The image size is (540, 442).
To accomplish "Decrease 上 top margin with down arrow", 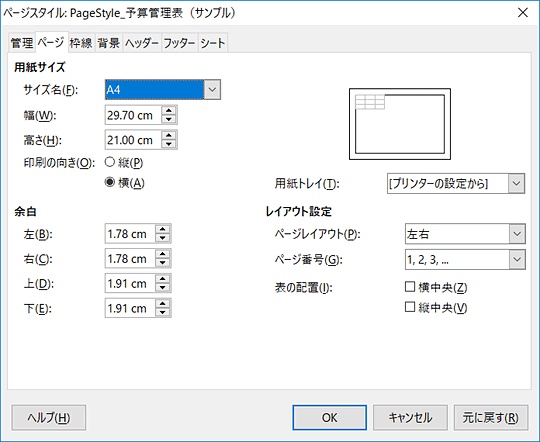I will point(163,288).
